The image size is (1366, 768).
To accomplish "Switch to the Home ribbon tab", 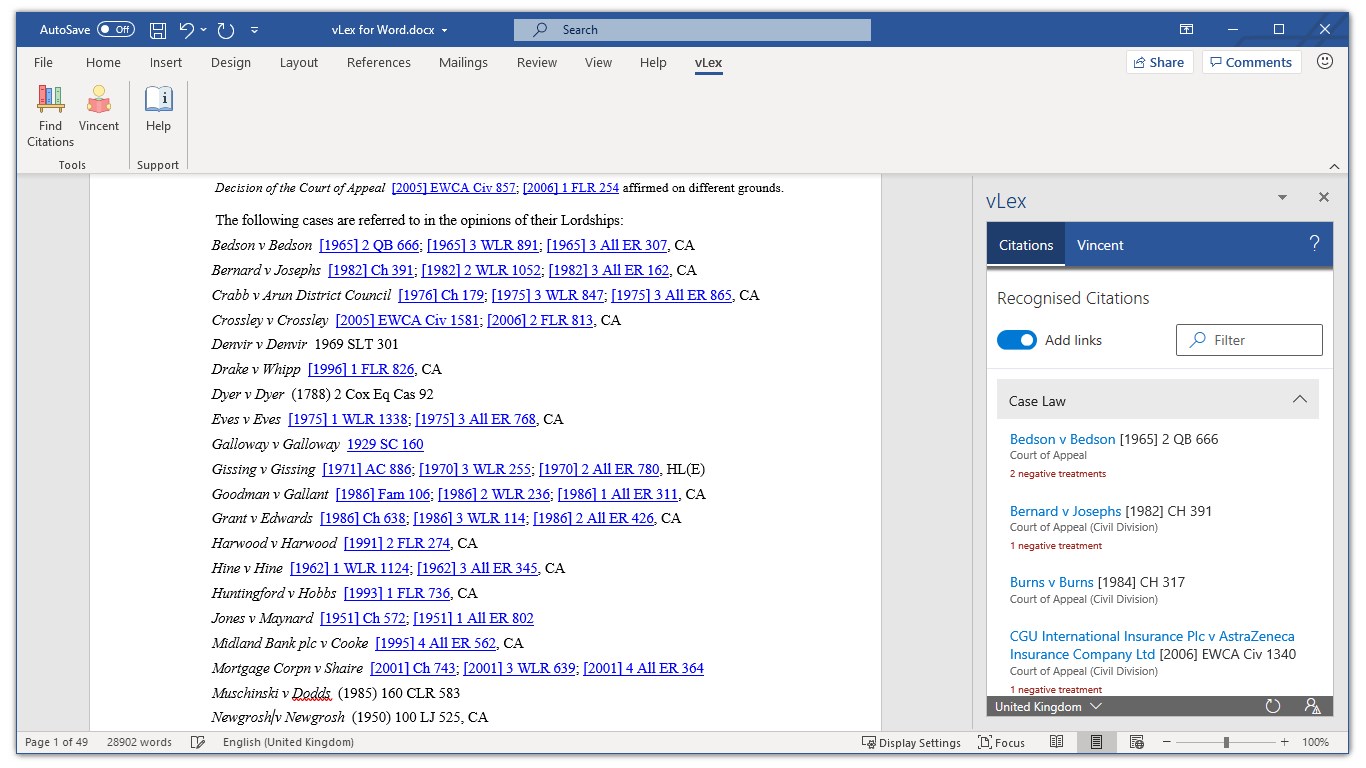I will pos(103,62).
